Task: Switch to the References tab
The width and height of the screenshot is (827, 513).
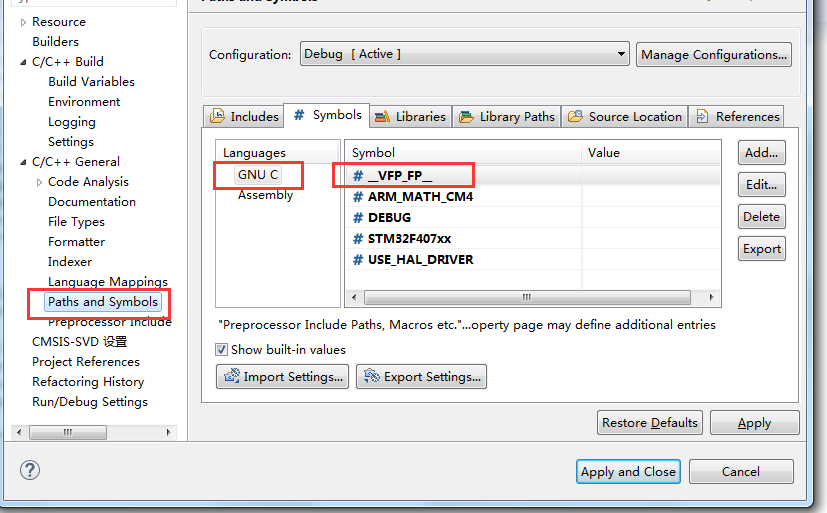Action: [x=737, y=117]
